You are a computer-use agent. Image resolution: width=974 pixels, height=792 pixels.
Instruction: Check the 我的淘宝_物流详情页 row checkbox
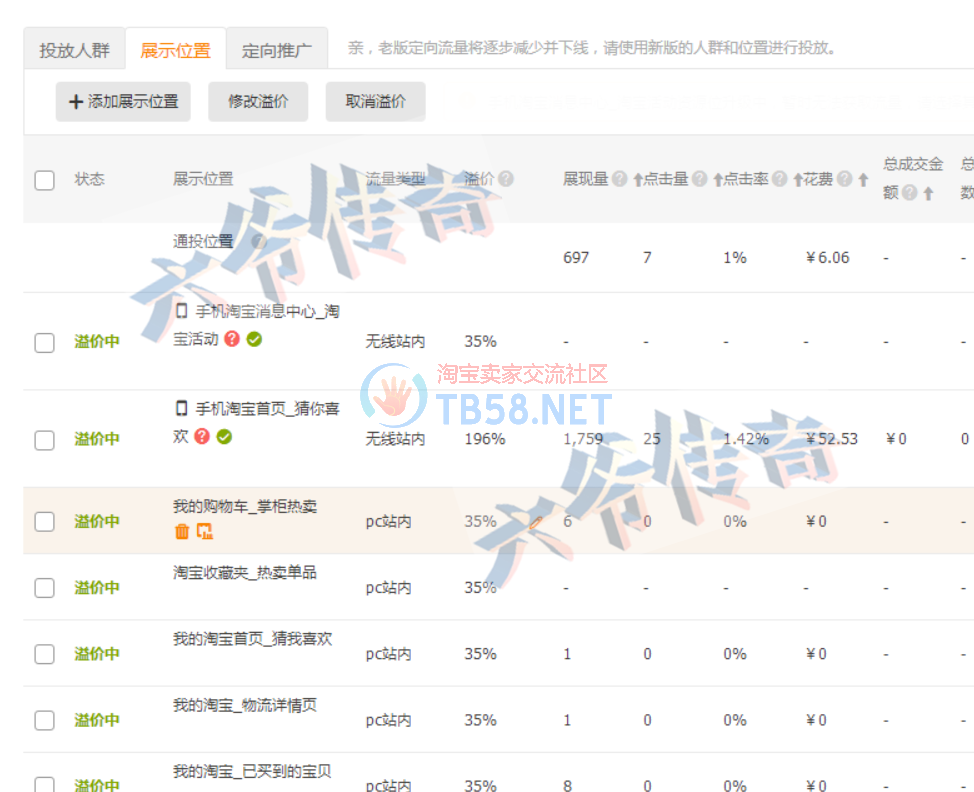pos(44,720)
